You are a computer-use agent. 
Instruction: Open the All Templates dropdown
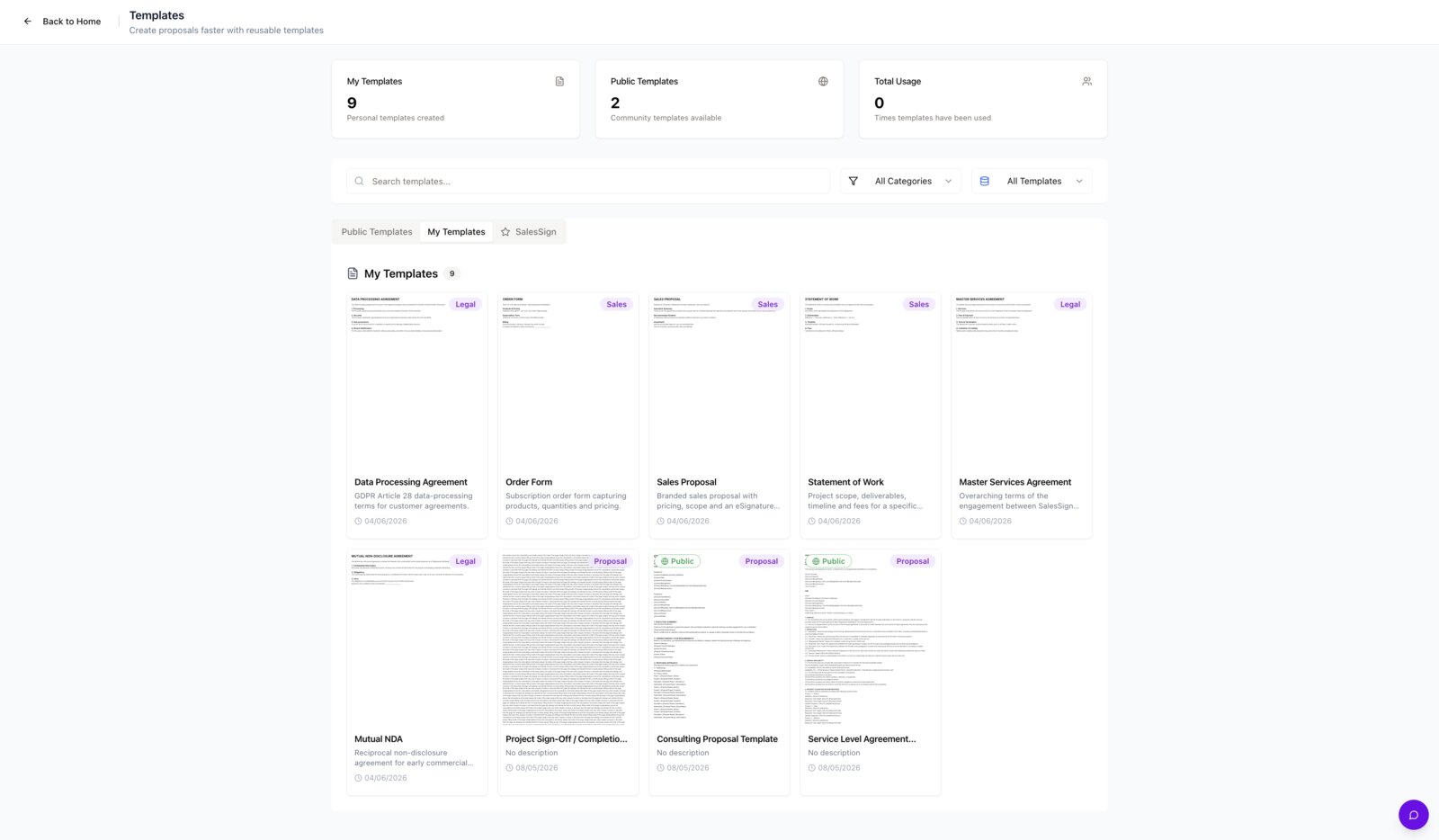pos(1032,182)
